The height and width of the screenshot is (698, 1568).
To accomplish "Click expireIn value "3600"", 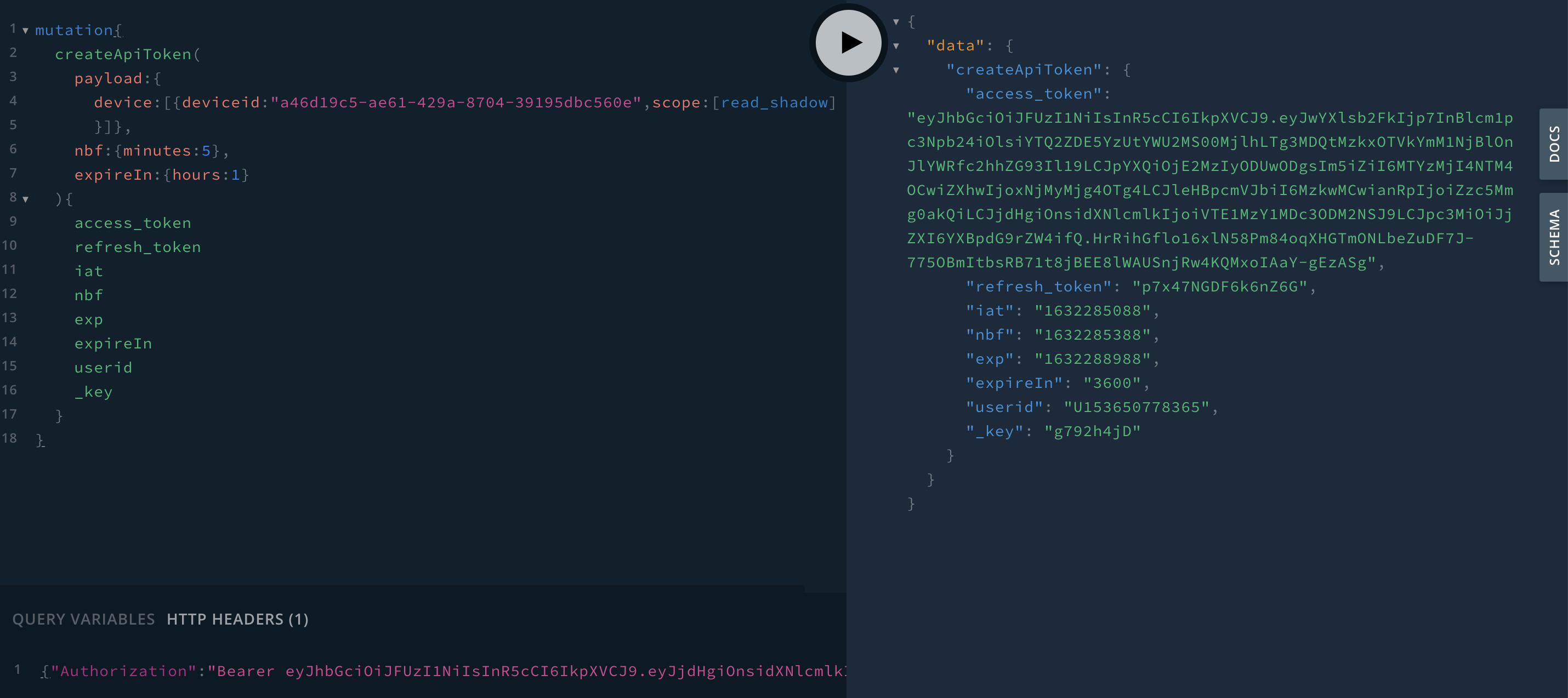I will pos(1112,384).
